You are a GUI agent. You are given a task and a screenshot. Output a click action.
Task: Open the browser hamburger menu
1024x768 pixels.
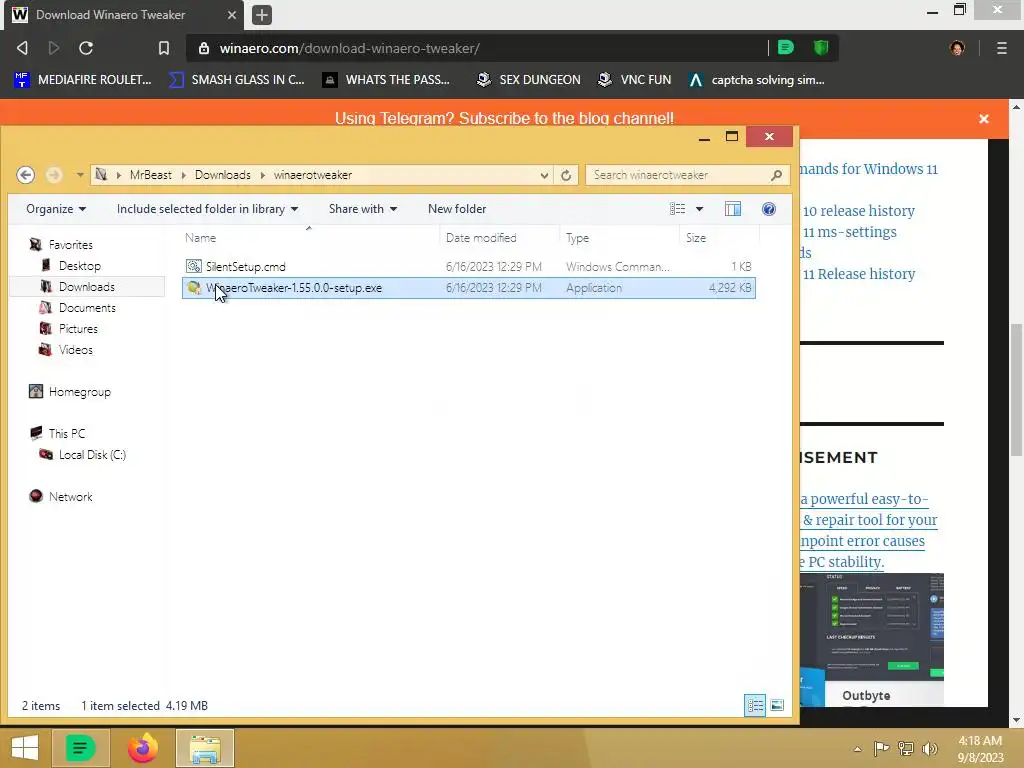(x=1002, y=48)
